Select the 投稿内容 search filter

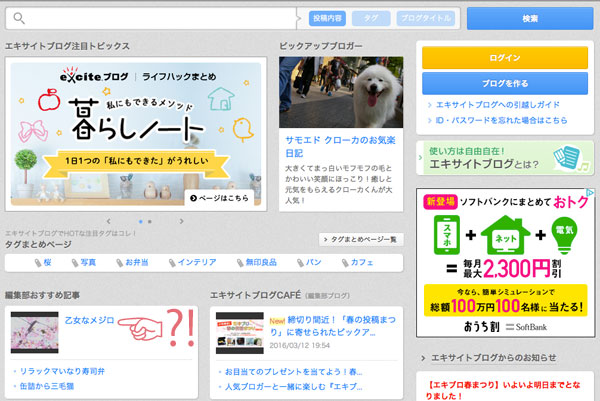pos(327,18)
